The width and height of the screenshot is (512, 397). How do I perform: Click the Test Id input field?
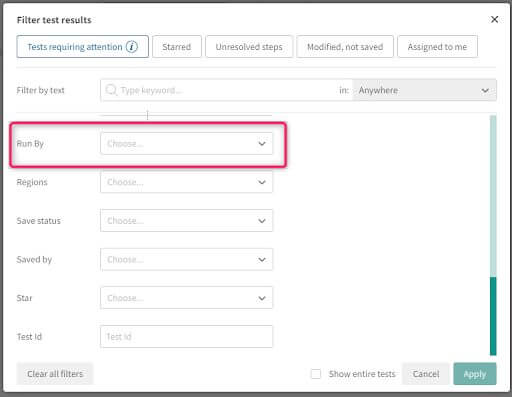pyautogui.click(x=186, y=337)
